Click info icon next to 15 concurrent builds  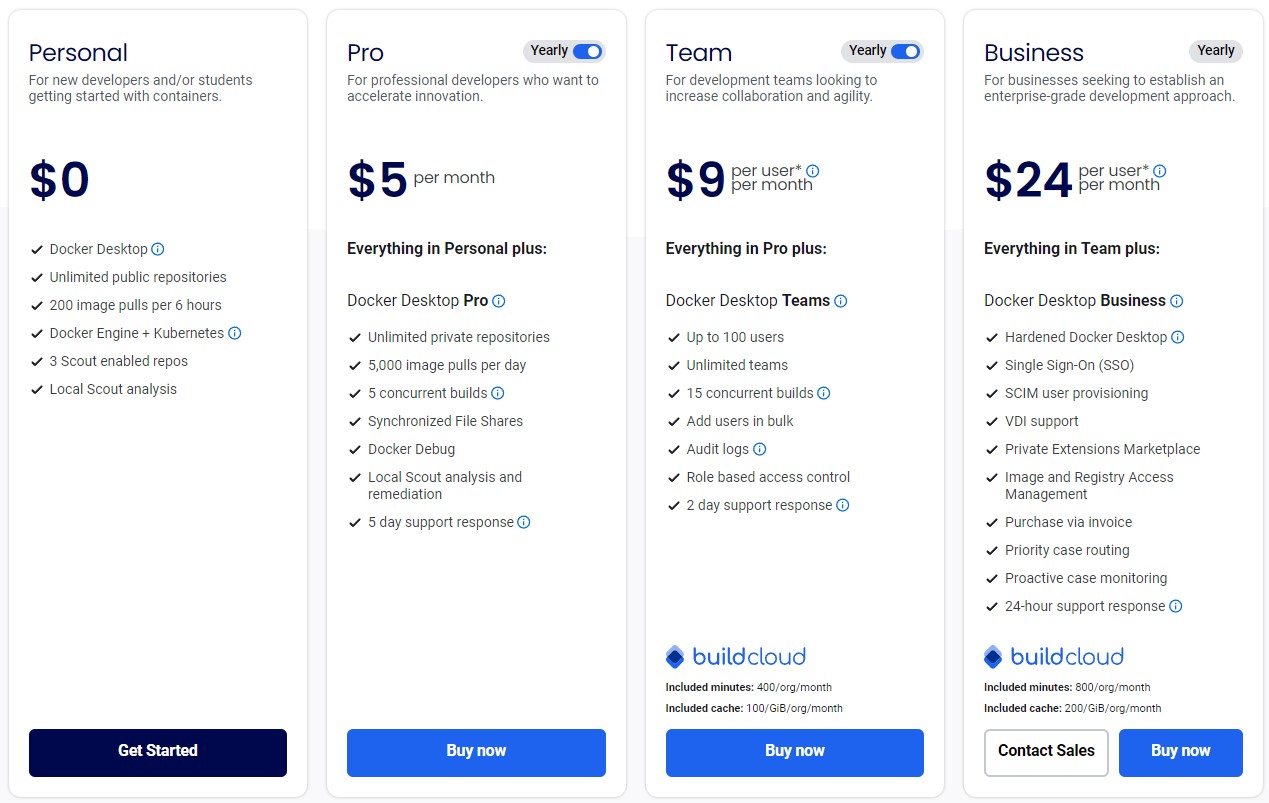click(x=824, y=393)
